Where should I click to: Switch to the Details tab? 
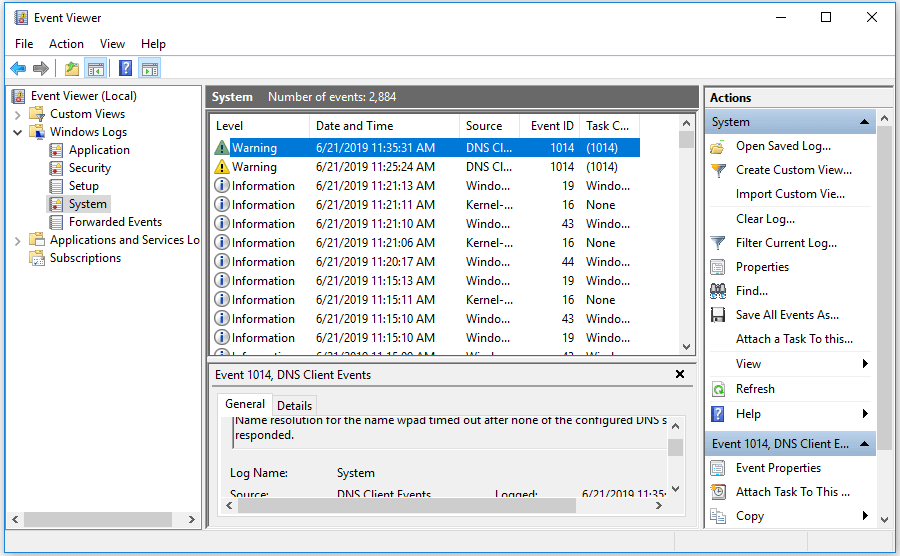pos(294,405)
